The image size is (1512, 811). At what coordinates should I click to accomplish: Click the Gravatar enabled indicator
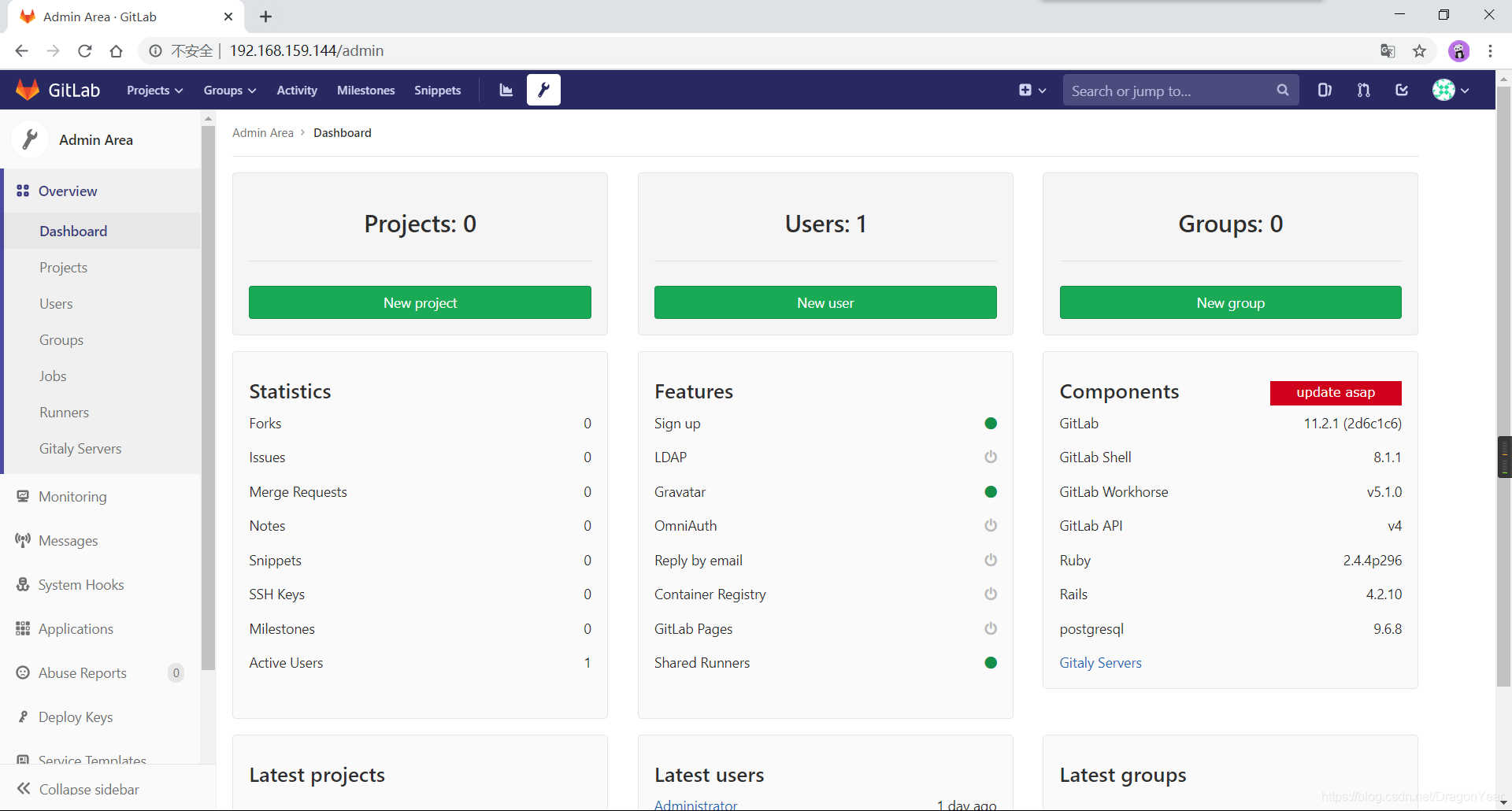tap(991, 492)
